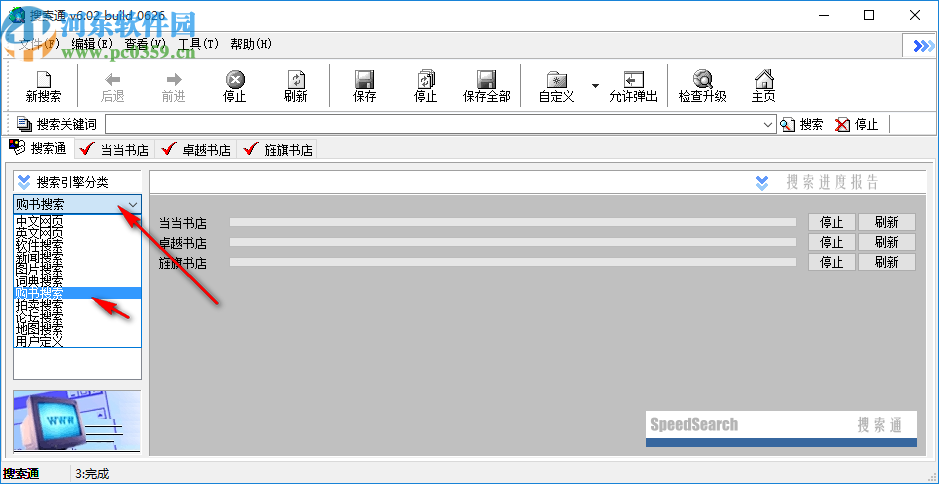The image size is (939, 484).
Task: Start a new search with 新搜索
Action: pos(43,86)
